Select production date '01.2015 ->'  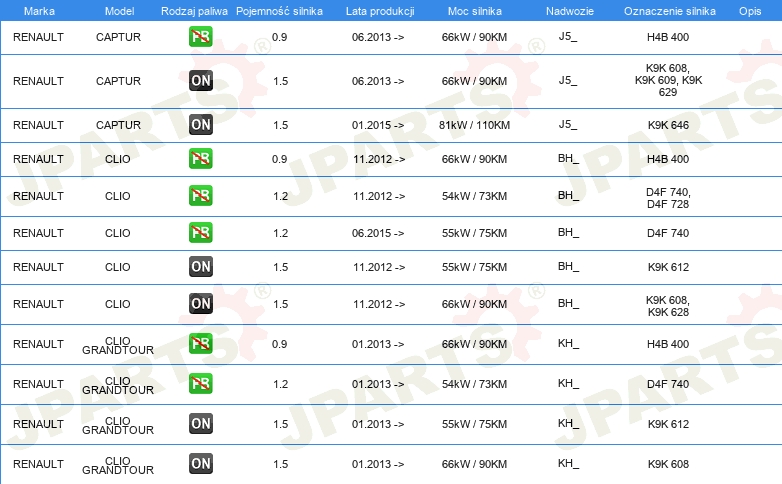(378, 125)
